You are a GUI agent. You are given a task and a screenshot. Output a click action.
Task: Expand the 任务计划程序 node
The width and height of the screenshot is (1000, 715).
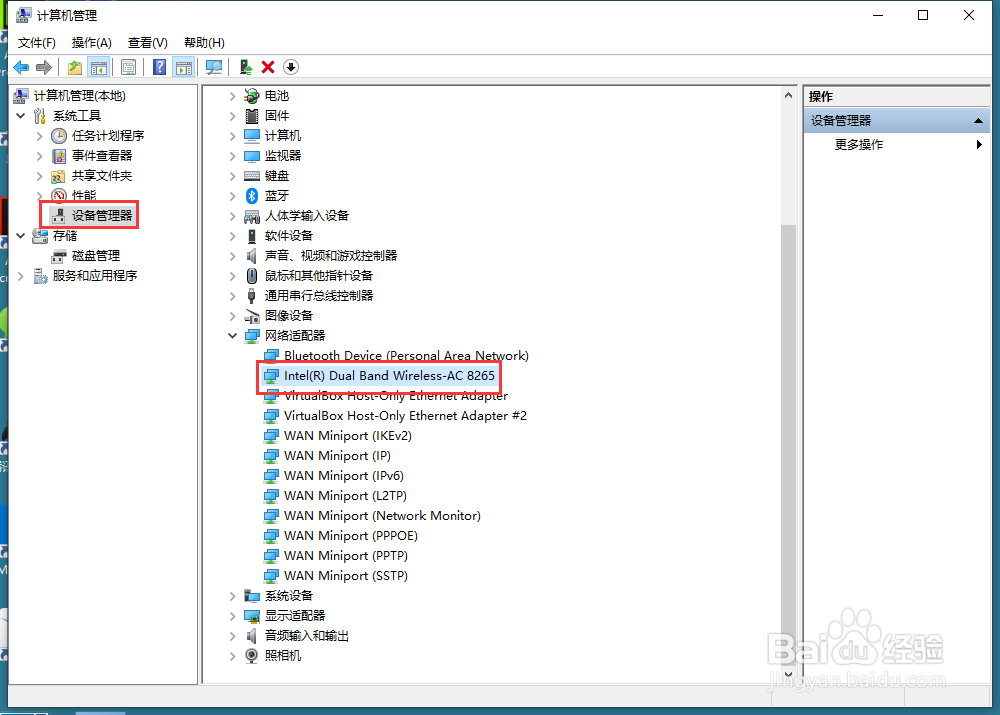coord(40,136)
